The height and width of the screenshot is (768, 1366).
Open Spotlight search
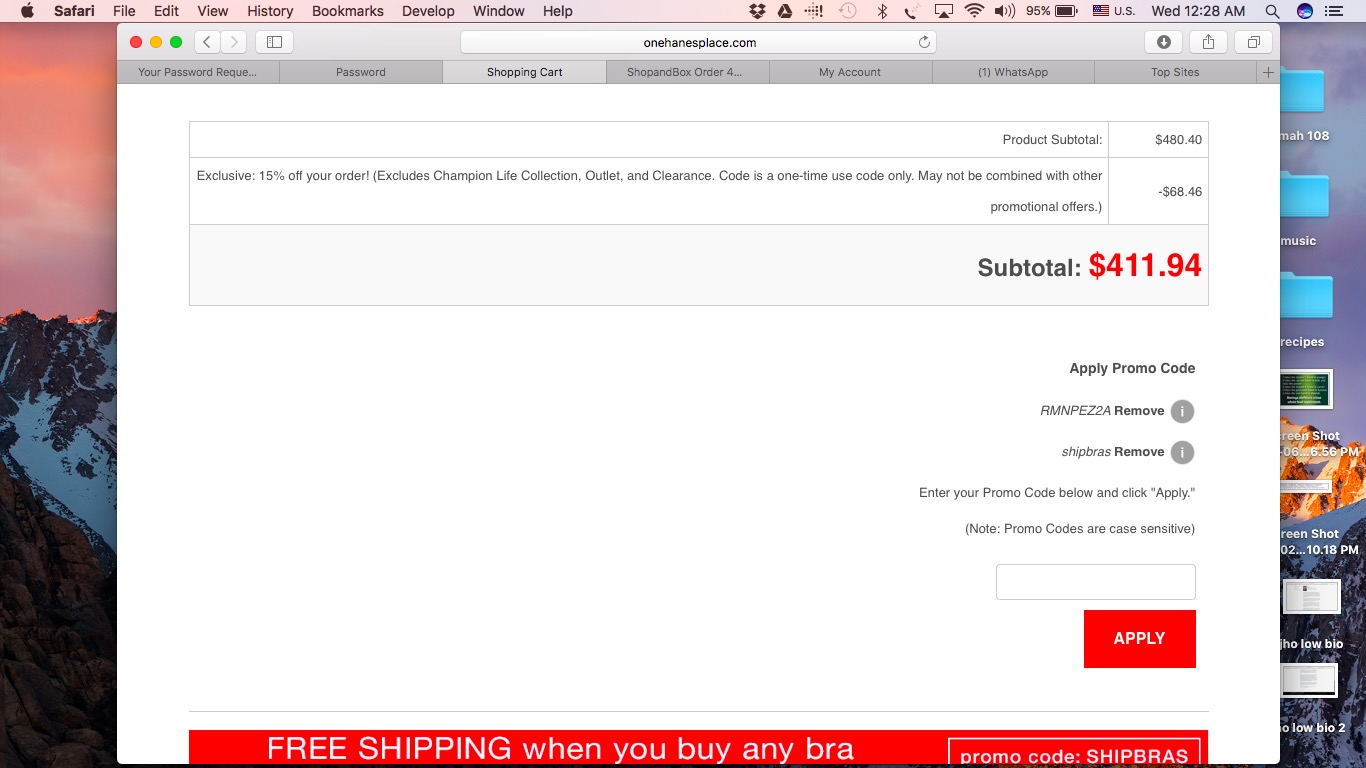(1272, 11)
